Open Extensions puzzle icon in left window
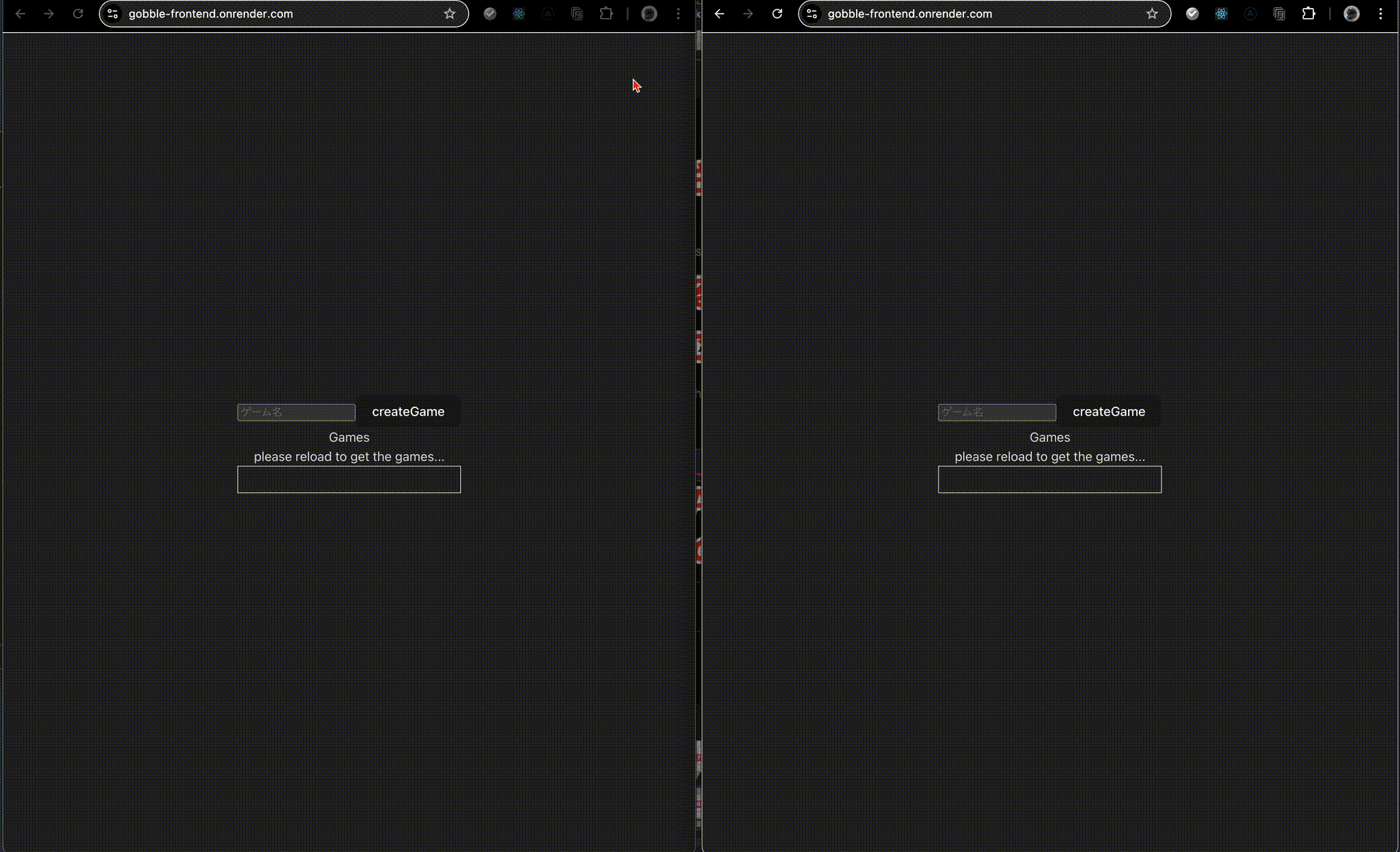Viewport: 1400px width, 852px height. coord(606,14)
